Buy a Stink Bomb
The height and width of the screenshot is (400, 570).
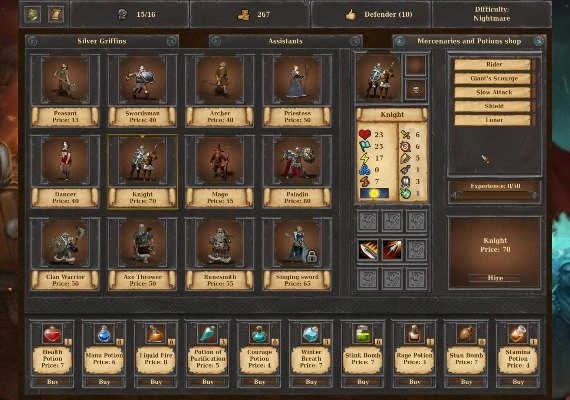(363, 382)
